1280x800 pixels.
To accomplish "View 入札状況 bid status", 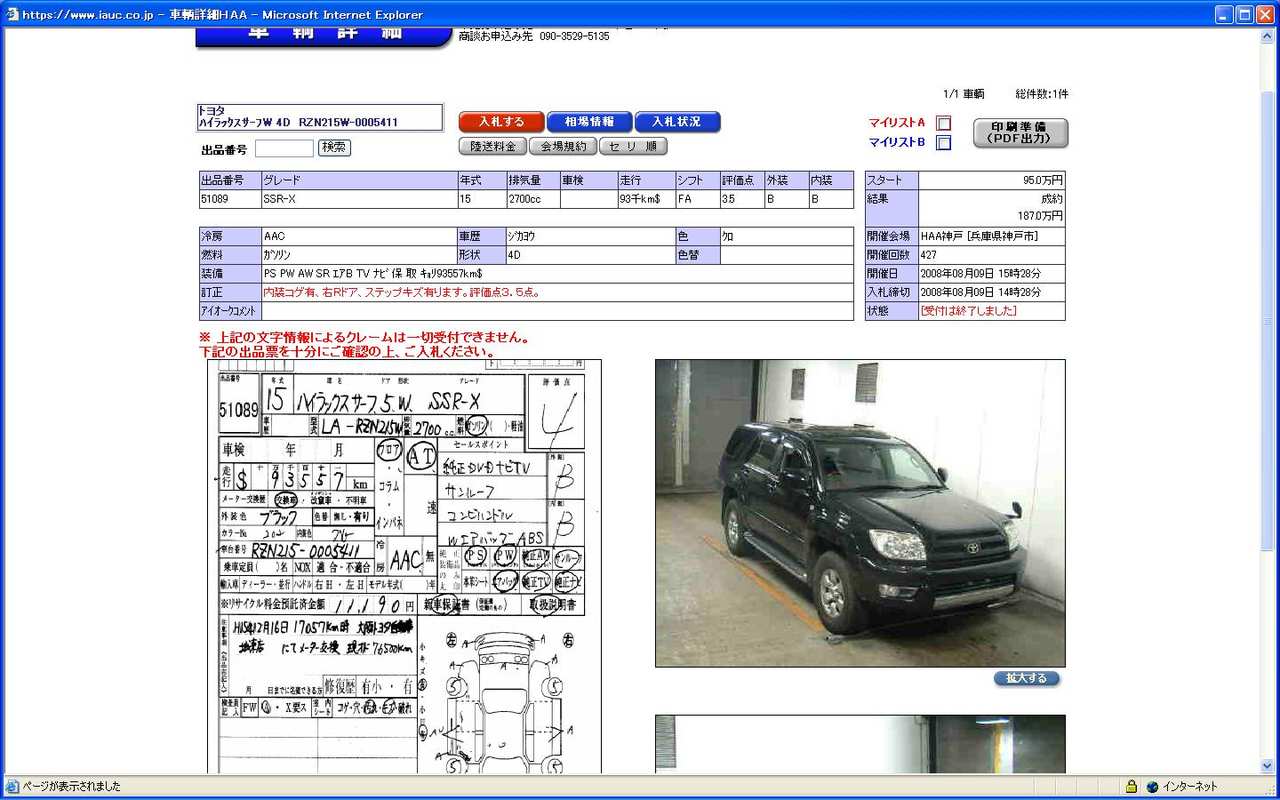I will (x=677, y=122).
